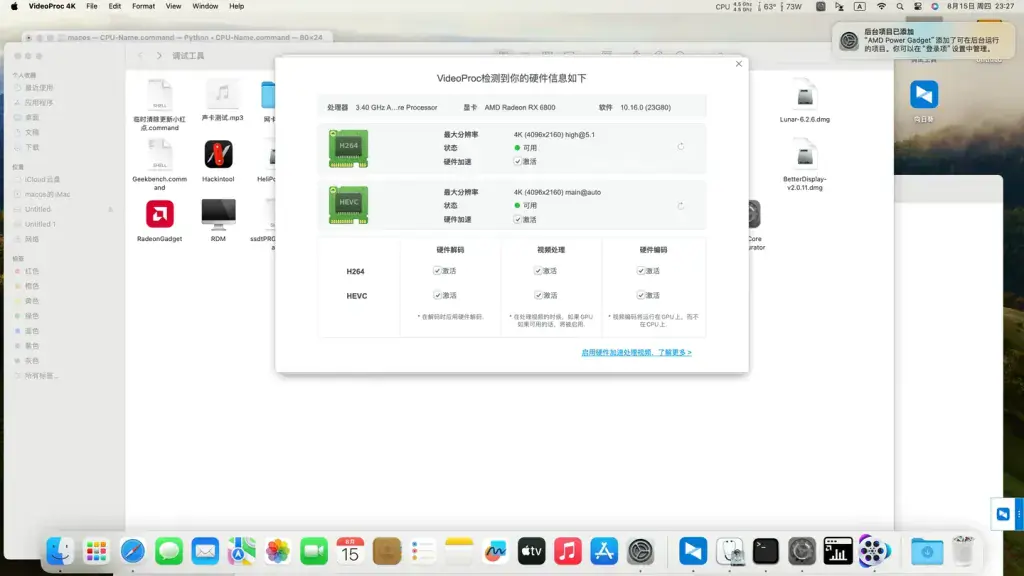1024x576 pixels.
Task: Open Finder from the Dock
Action: click(60, 551)
